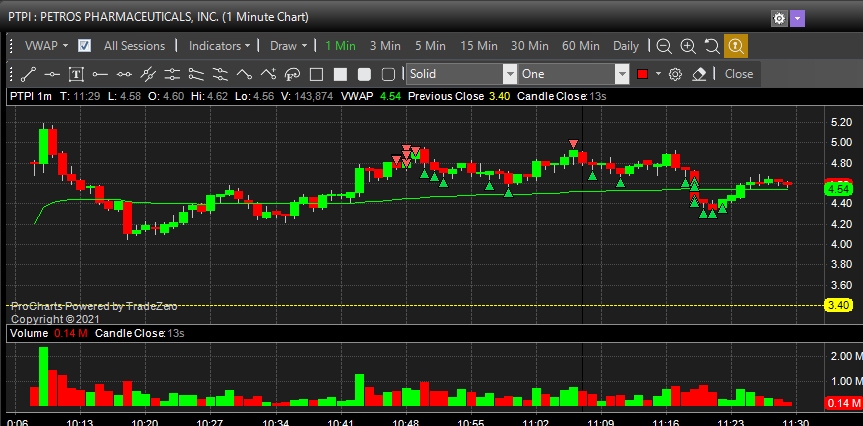
Task: Select the add-point polyline tool
Action: tap(268, 74)
